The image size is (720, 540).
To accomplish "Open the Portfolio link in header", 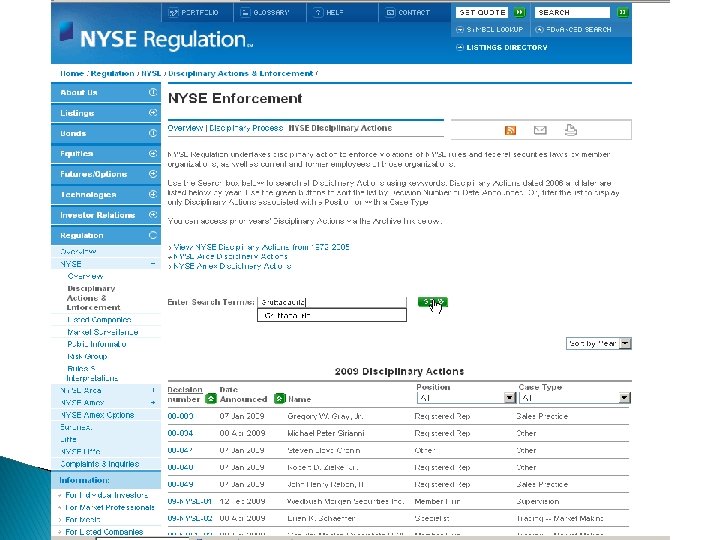I will 193,12.
